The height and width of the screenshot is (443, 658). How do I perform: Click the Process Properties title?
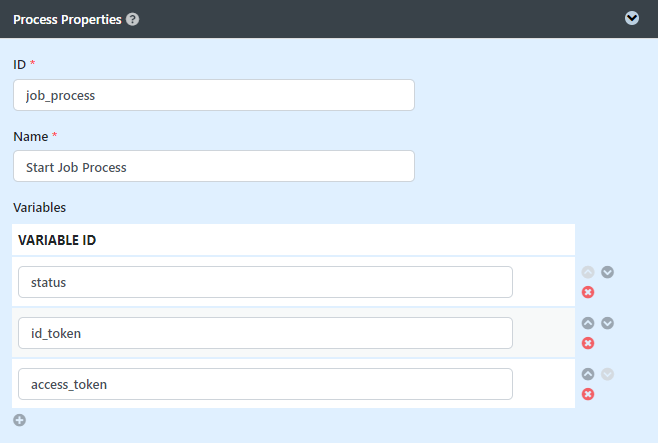coord(67,20)
